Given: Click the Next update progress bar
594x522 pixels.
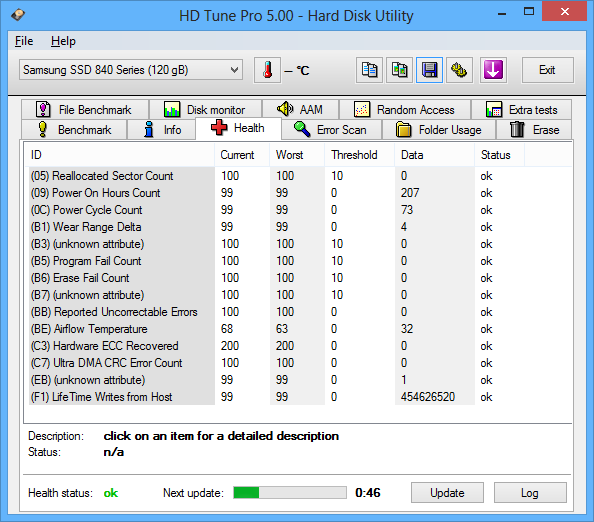Looking at the screenshot, I should pos(290,492).
